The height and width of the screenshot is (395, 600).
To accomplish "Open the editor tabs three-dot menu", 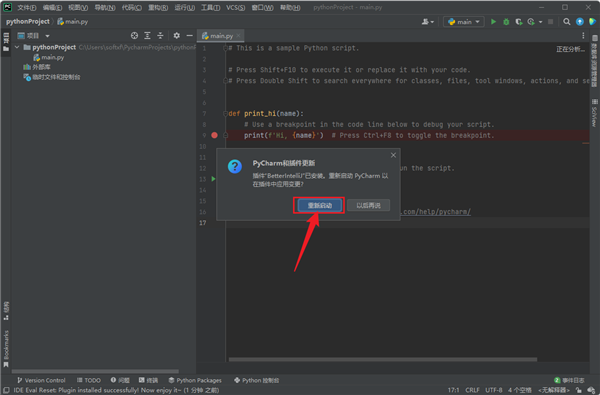I will click(583, 36).
